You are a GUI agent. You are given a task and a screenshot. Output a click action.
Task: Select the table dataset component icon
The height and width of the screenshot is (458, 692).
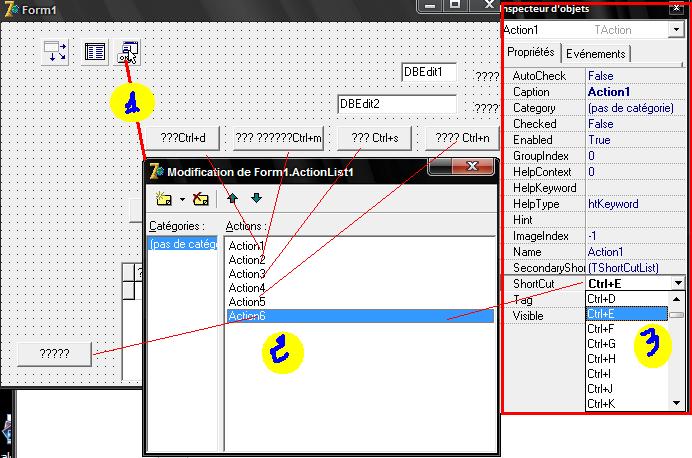click(x=95, y=52)
